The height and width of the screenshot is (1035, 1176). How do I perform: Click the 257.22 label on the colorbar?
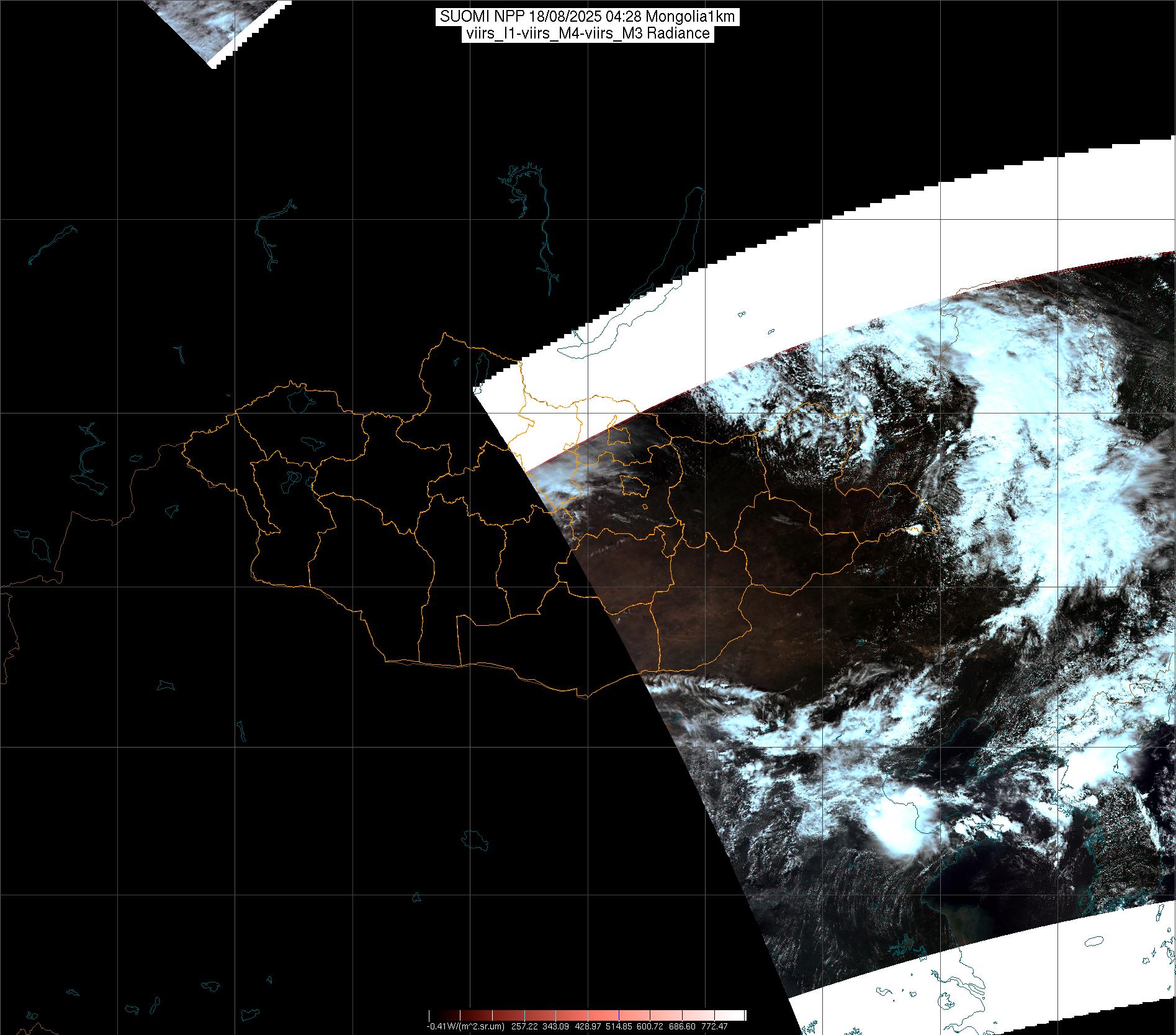point(525,1026)
